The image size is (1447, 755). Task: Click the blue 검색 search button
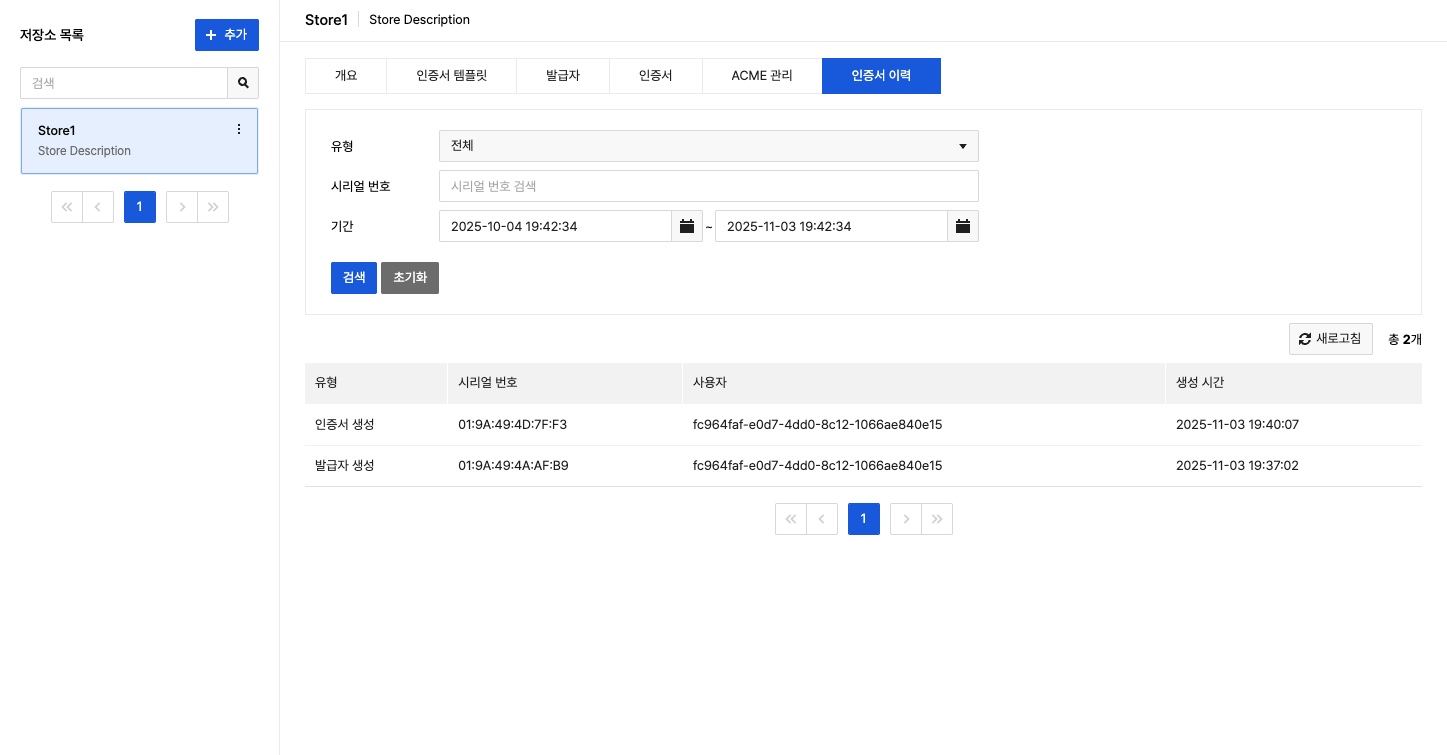point(354,277)
